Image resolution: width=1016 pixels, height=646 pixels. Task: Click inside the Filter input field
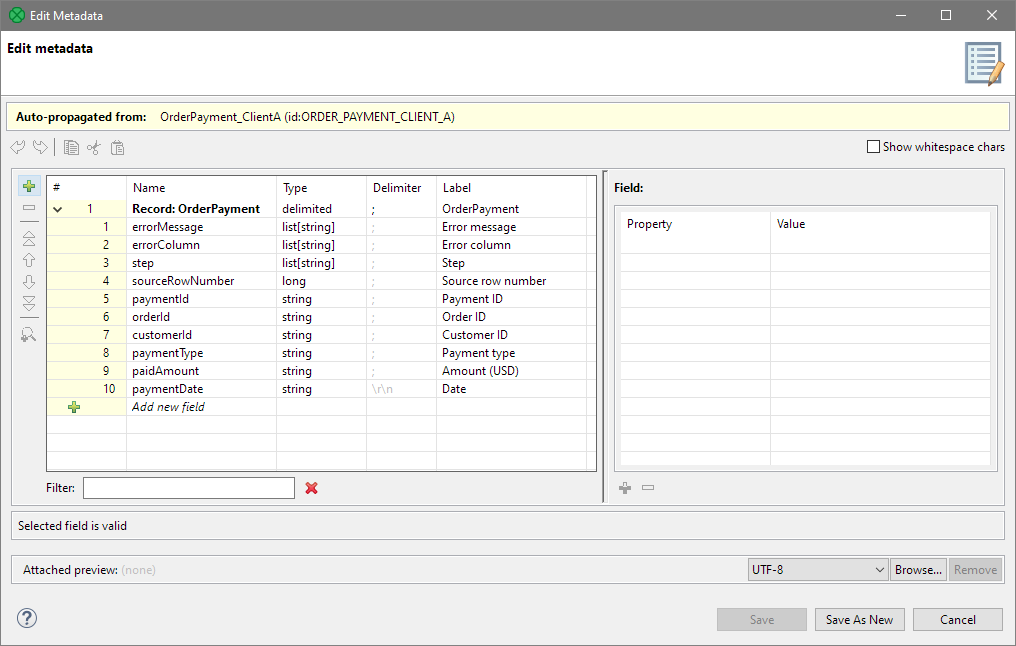(188, 488)
